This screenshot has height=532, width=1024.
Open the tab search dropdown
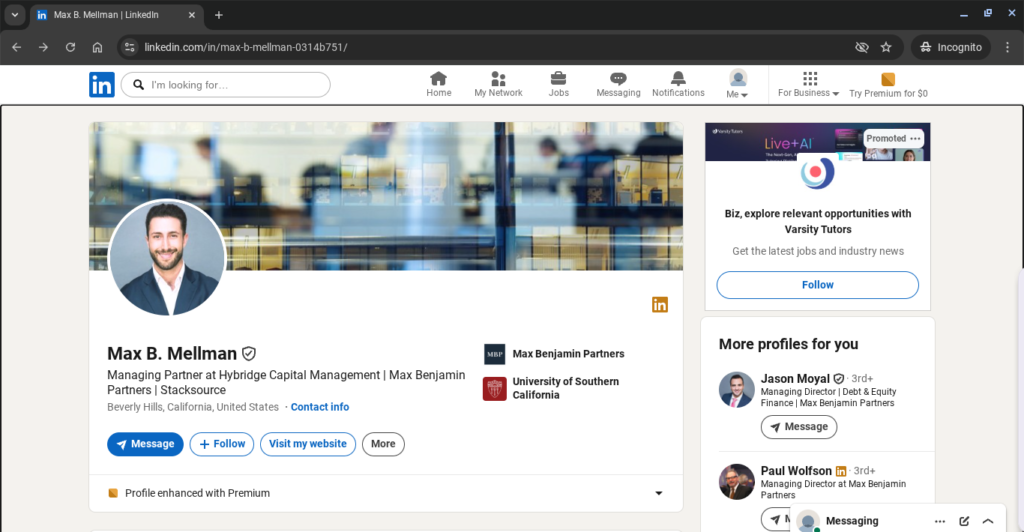(x=14, y=14)
